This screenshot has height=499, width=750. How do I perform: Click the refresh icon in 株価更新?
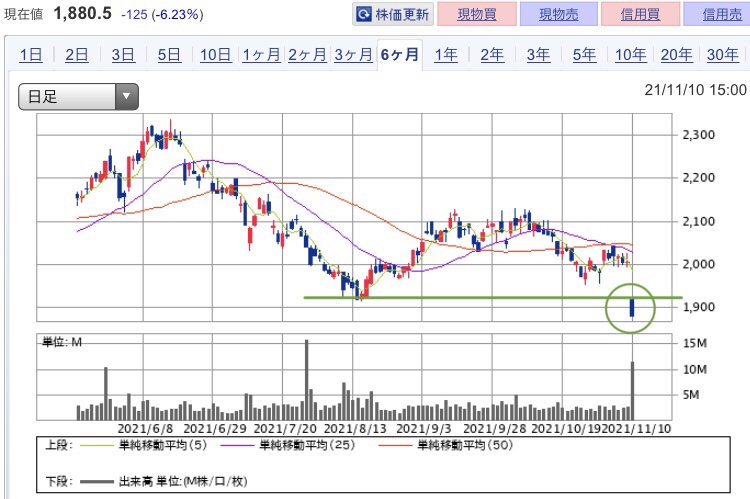(x=364, y=14)
